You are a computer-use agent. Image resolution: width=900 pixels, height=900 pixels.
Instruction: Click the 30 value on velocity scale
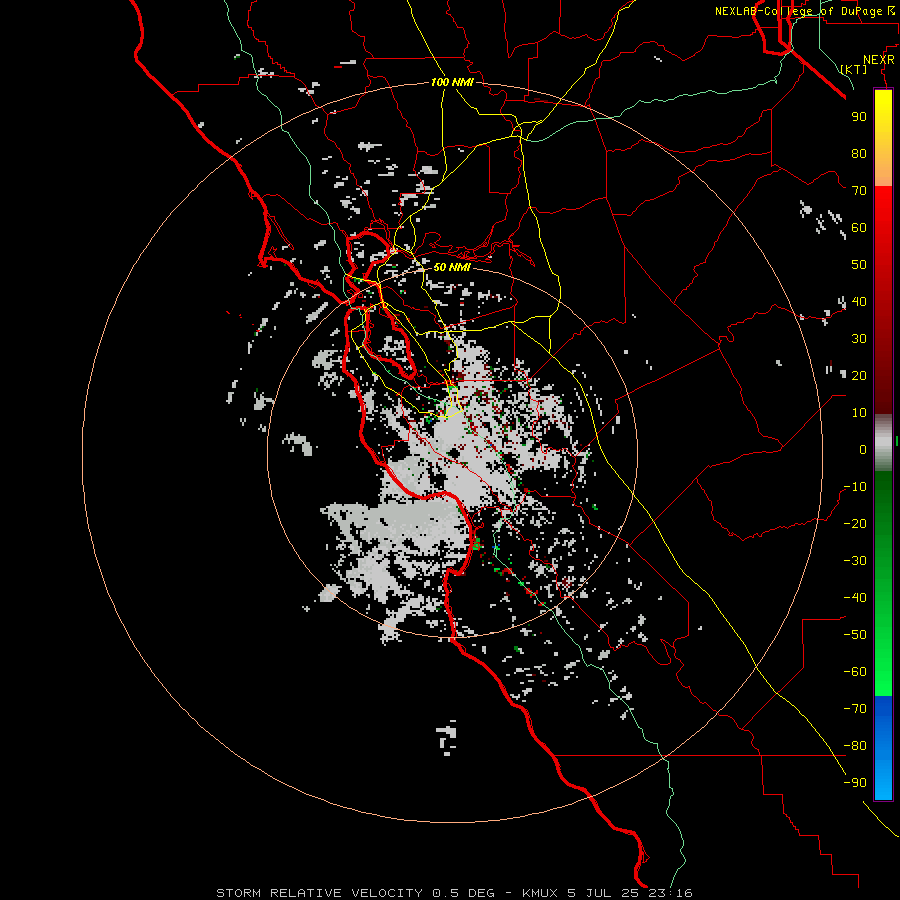859,339
